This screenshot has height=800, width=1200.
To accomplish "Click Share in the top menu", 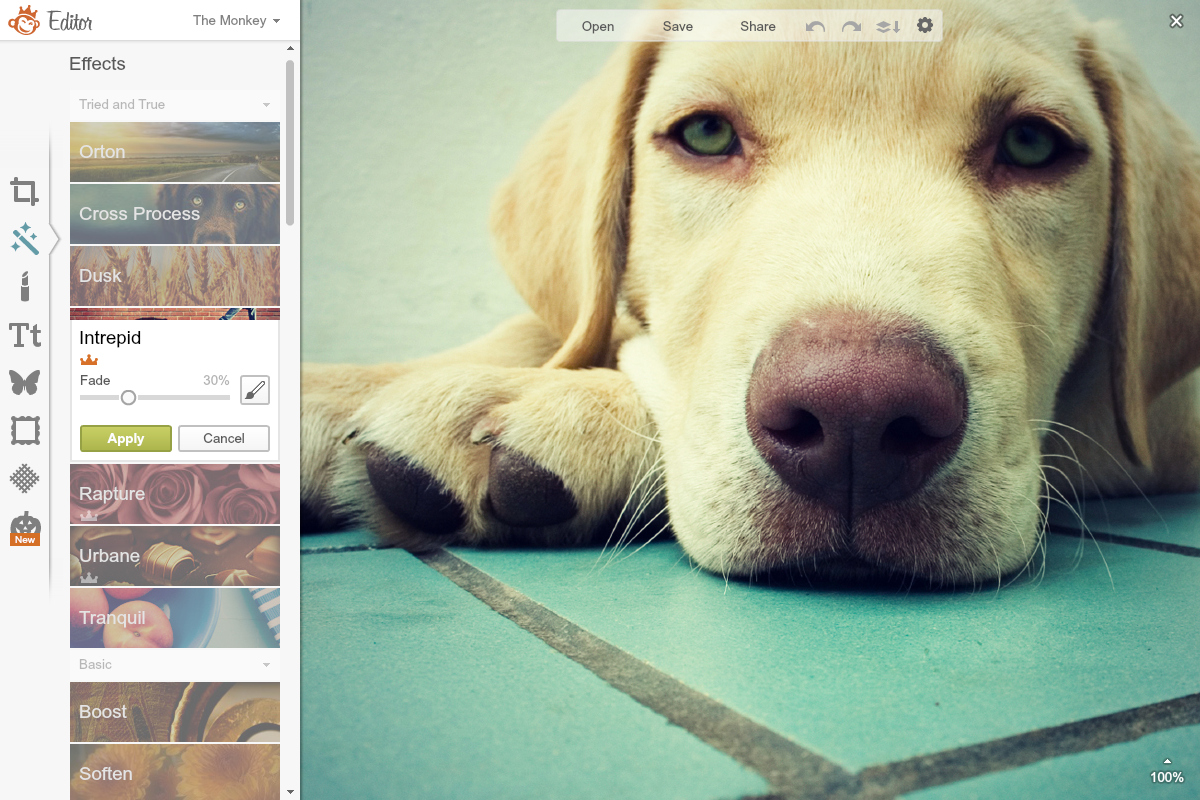I will [758, 27].
